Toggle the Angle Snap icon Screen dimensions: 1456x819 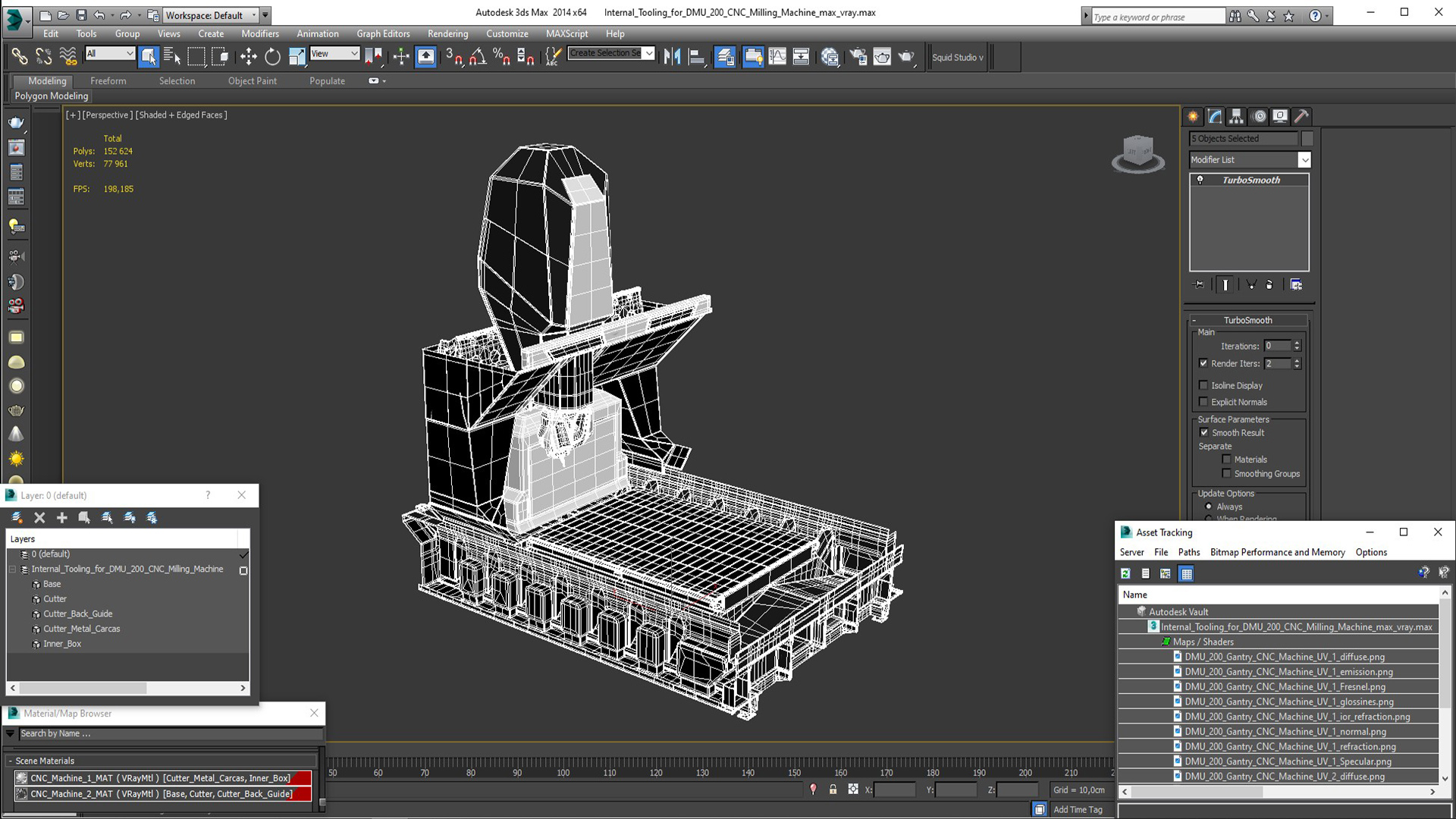point(477,56)
